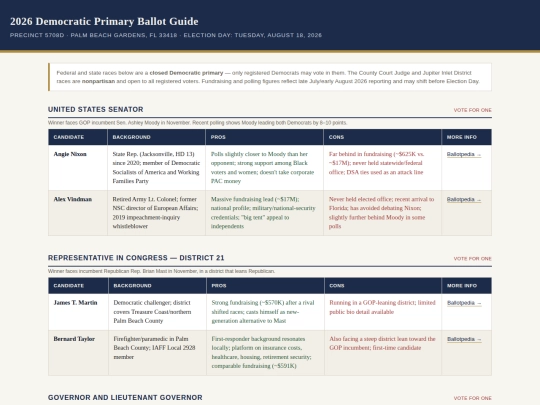Click 'Candidate' column header in District 21 table
This screenshot has width=540, height=405.
(69, 285)
